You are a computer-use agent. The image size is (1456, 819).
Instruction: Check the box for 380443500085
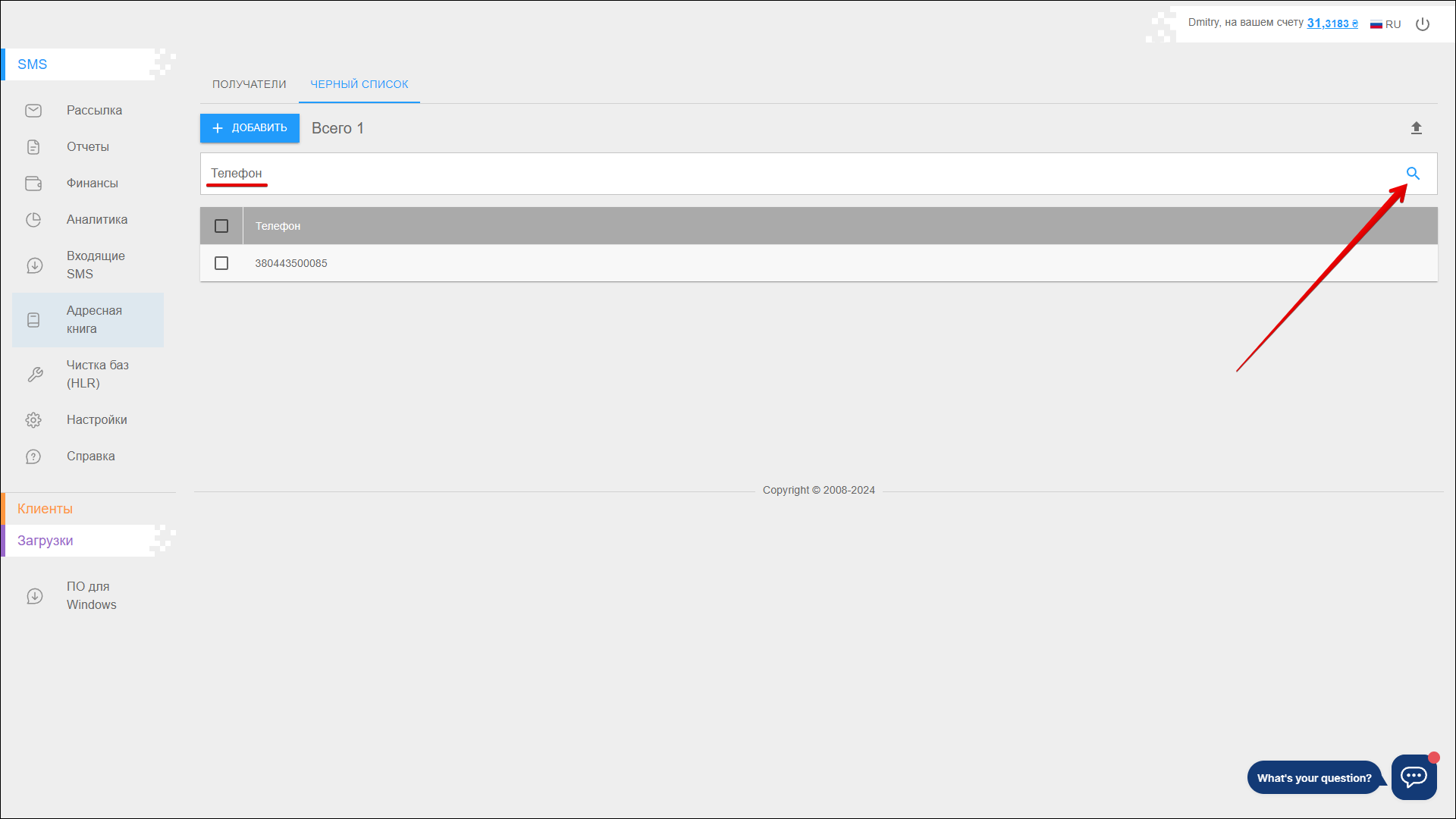pos(221,263)
